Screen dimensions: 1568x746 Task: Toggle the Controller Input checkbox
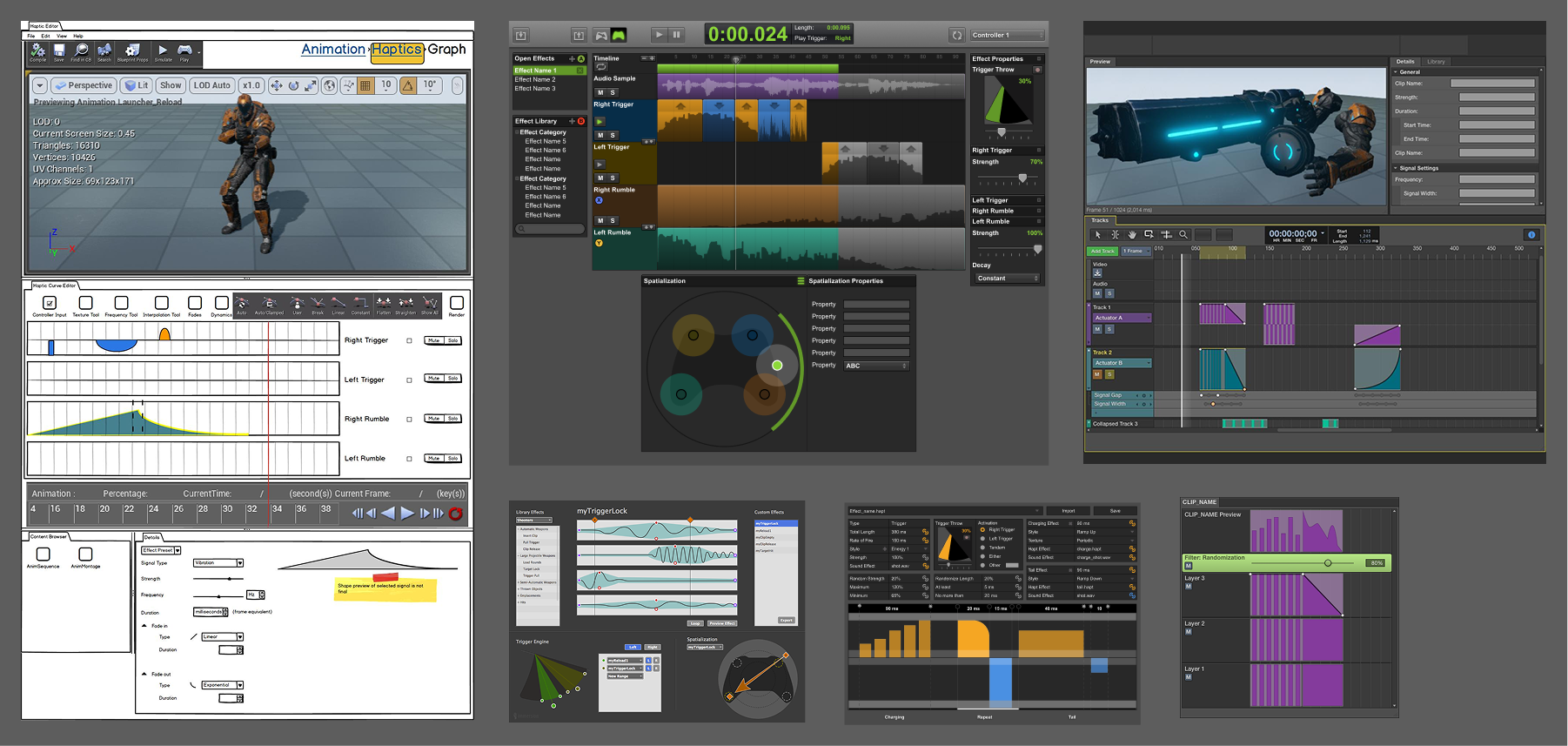50,302
